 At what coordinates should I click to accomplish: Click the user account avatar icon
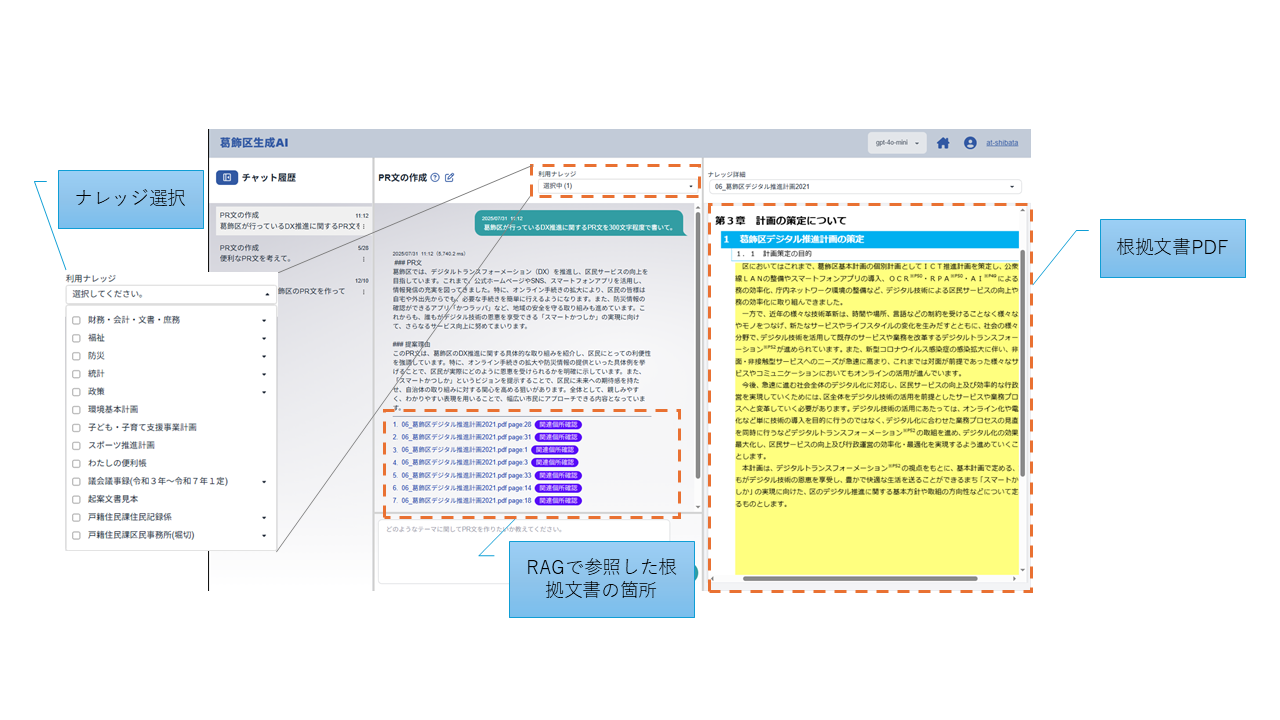[970, 143]
